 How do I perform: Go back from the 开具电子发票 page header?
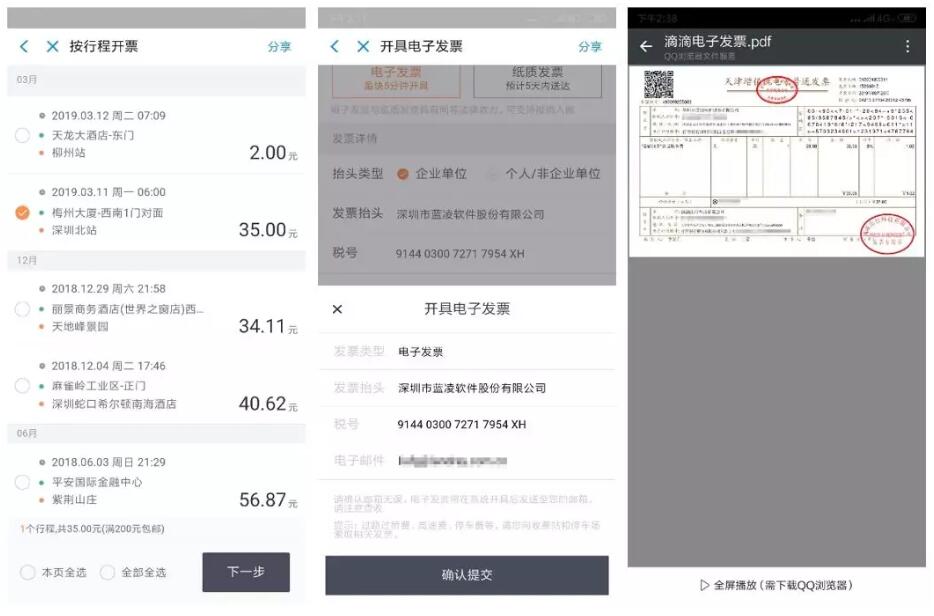(335, 46)
